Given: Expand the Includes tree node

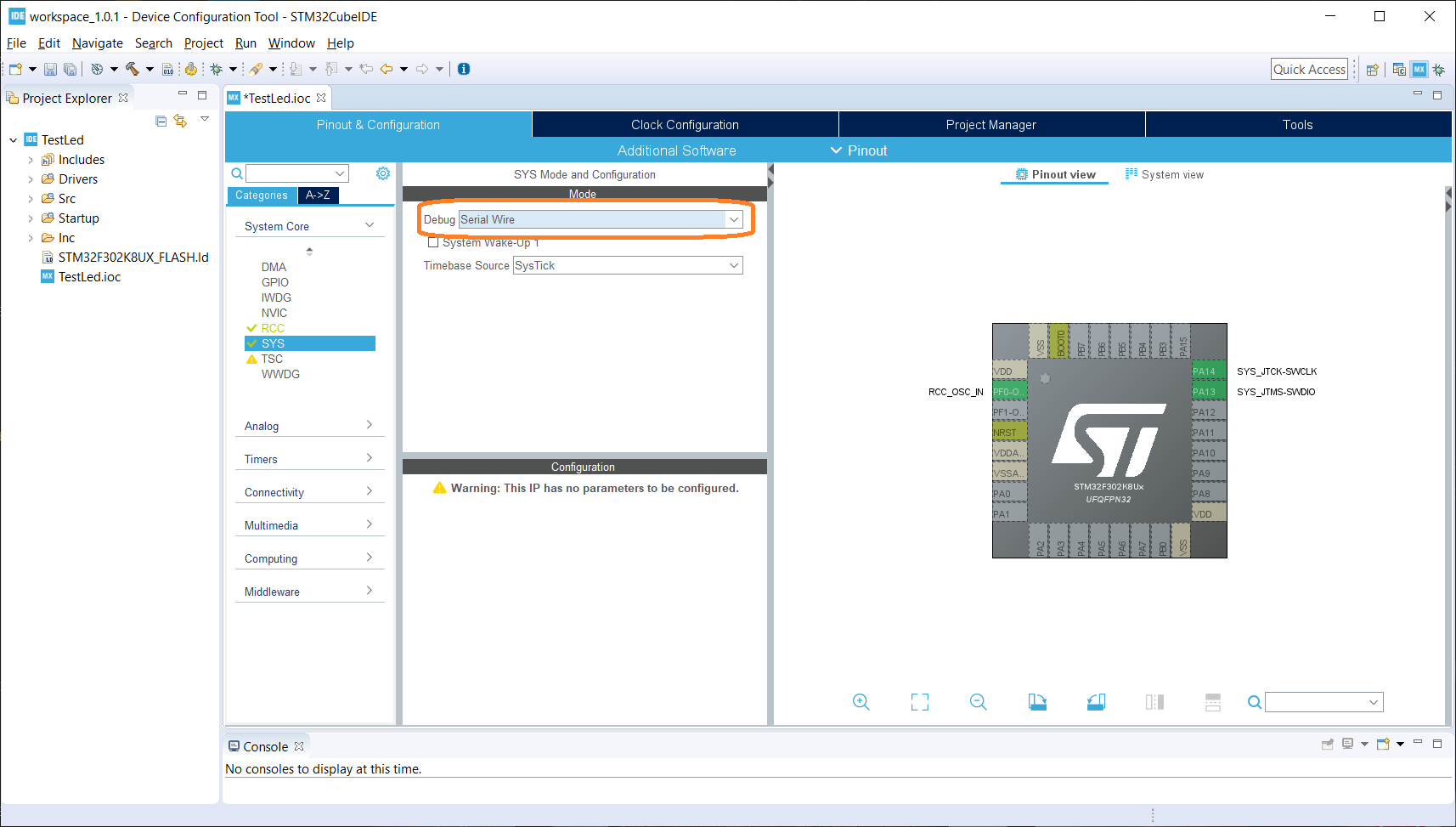Looking at the screenshot, I should (31, 160).
